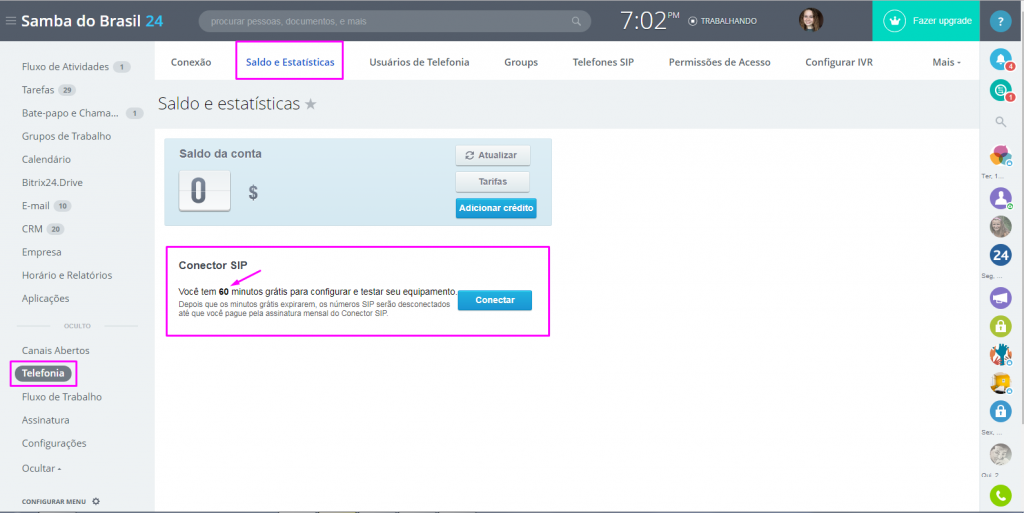Click the Configurar Menu gear icon
1024x513 pixels.
point(96,501)
